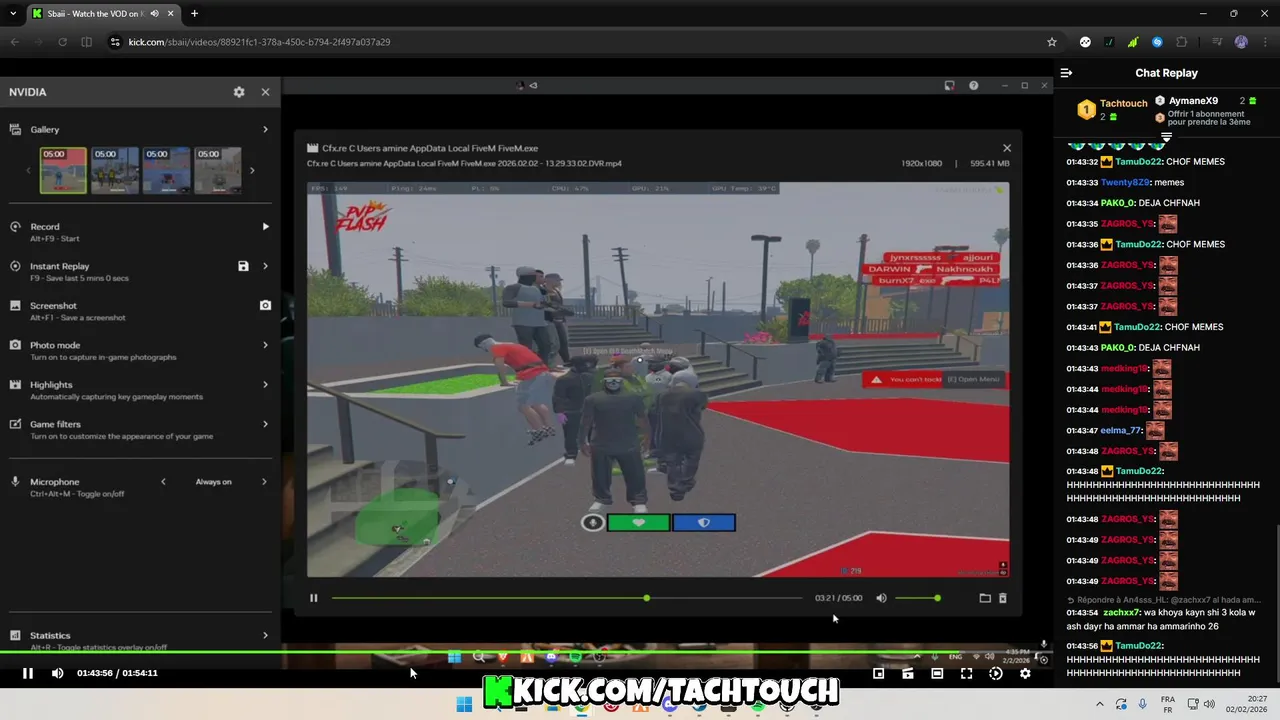Open NVIDIA overlay settings gear
Image resolution: width=1280 pixels, height=720 pixels.
click(239, 92)
